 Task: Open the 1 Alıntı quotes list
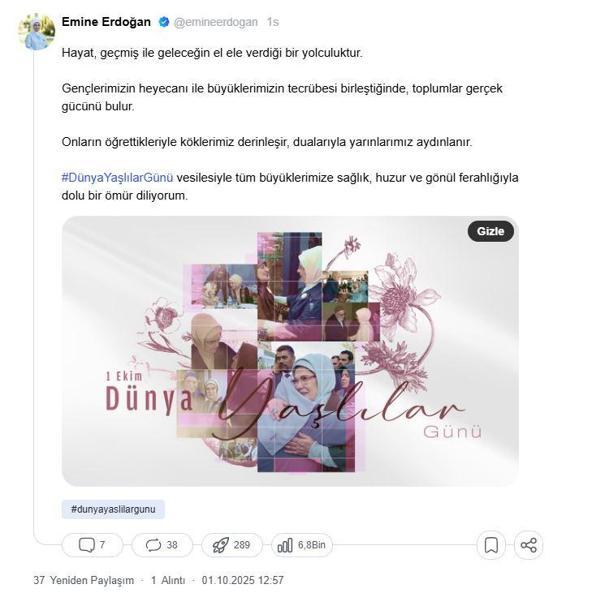[168, 580]
